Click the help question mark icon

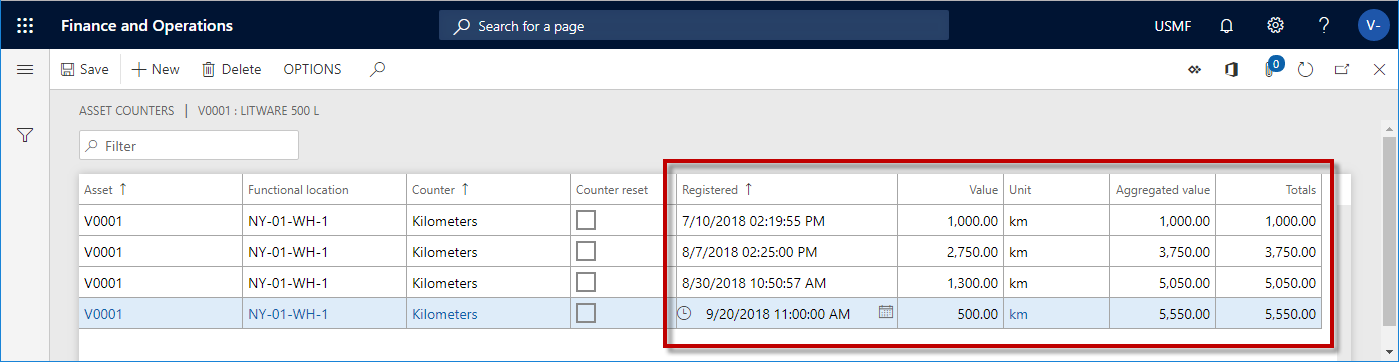[x=1323, y=26]
